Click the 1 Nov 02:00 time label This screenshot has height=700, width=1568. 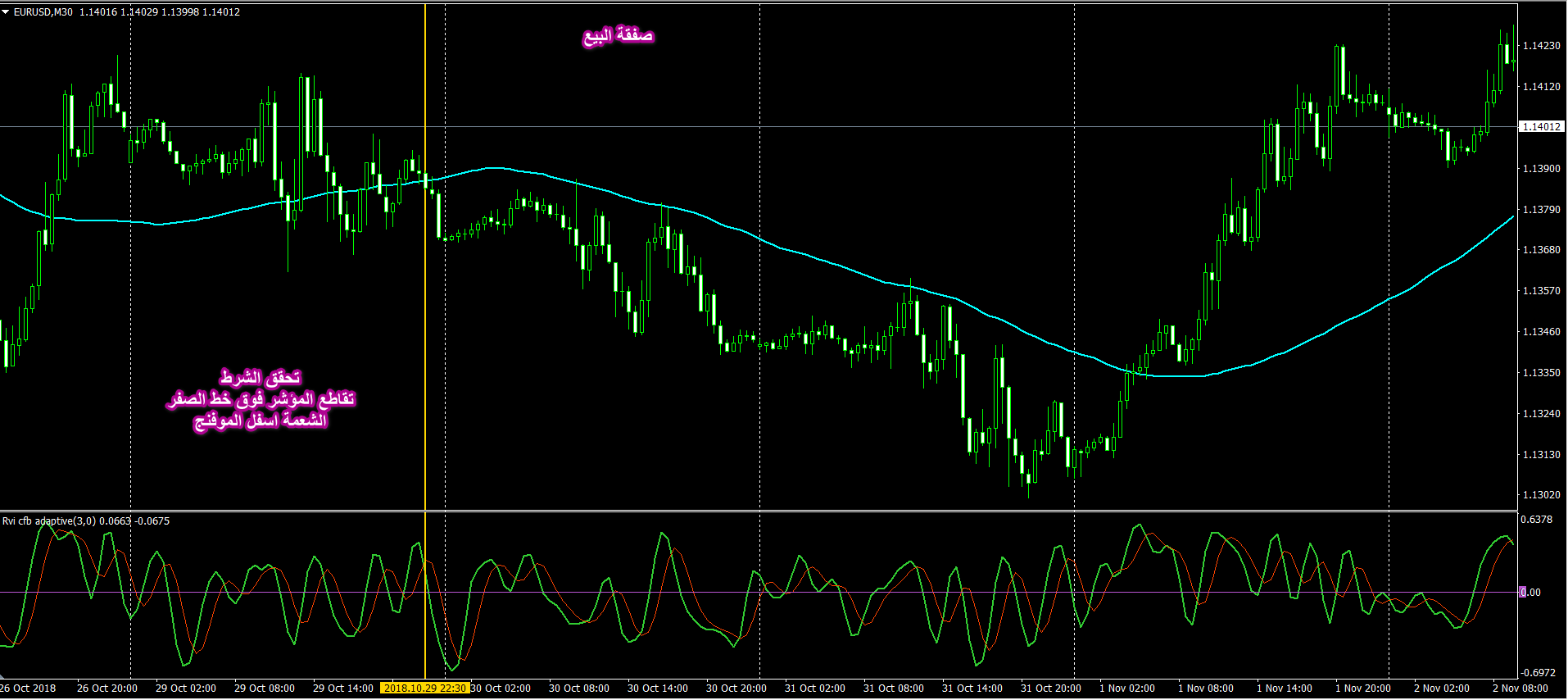[1126, 689]
